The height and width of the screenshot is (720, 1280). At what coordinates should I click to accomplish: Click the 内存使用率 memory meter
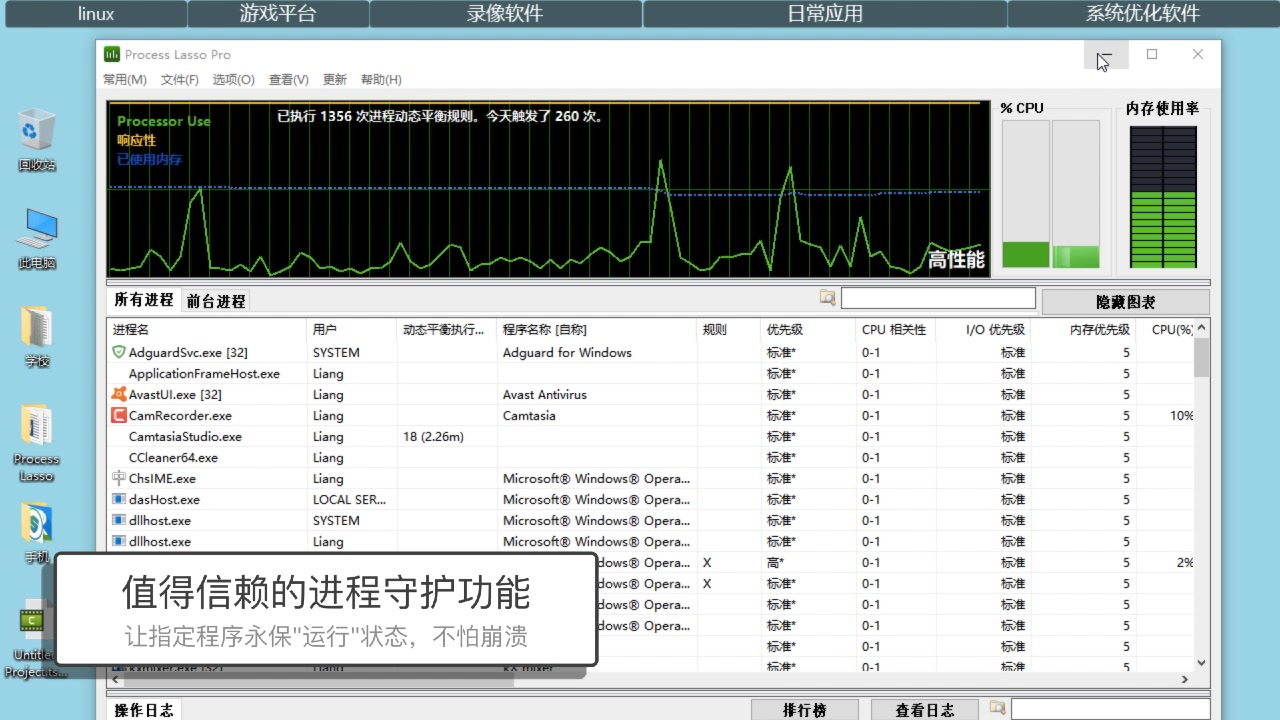click(1163, 197)
